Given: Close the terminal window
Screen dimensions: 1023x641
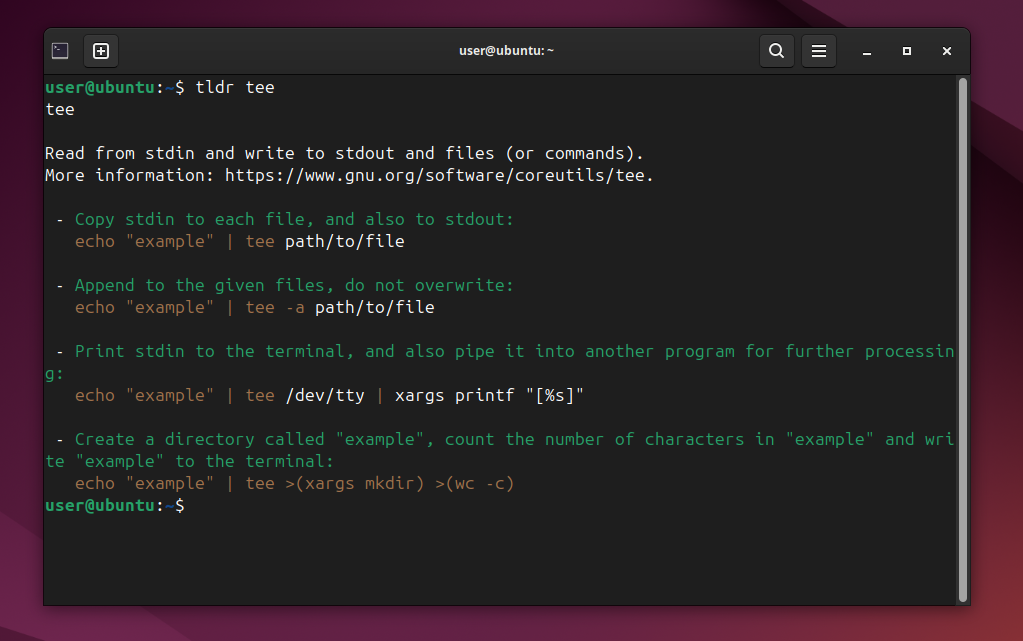Looking at the screenshot, I should (x=946, y=51).
